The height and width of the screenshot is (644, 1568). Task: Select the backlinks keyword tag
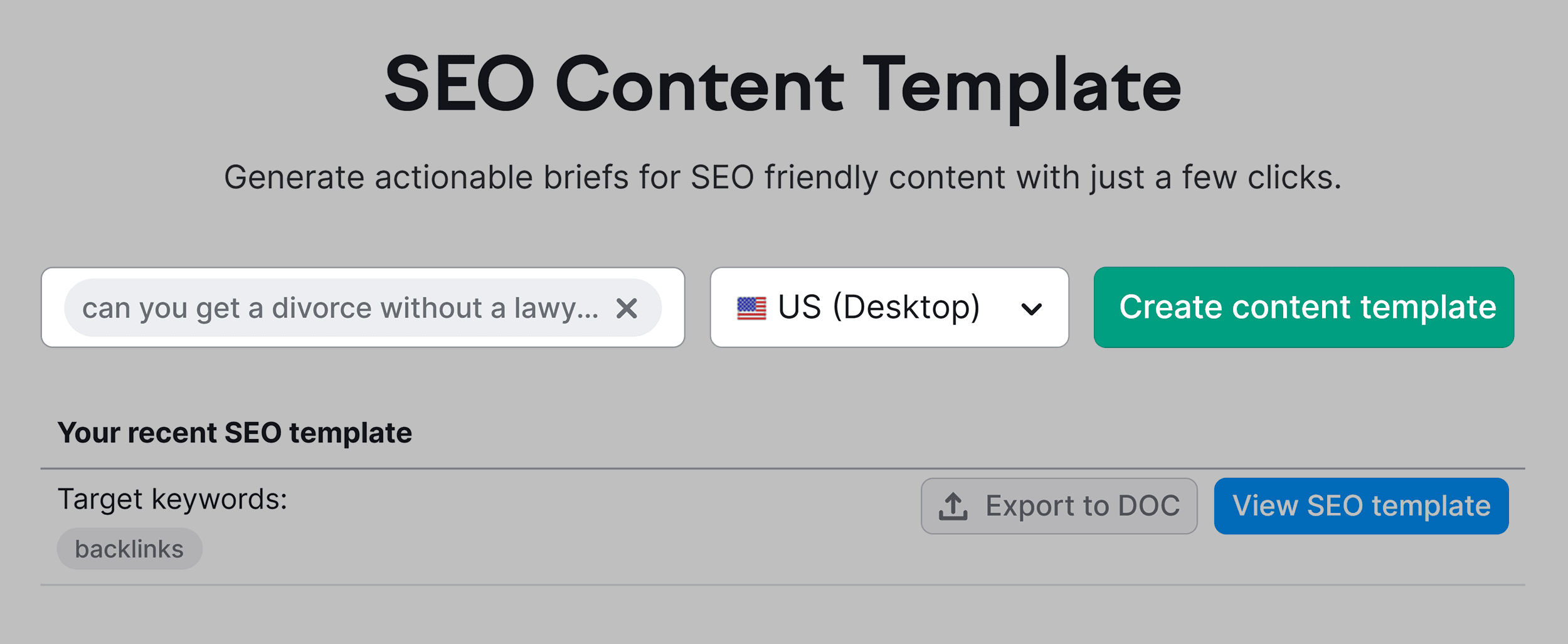pos(129,548)
